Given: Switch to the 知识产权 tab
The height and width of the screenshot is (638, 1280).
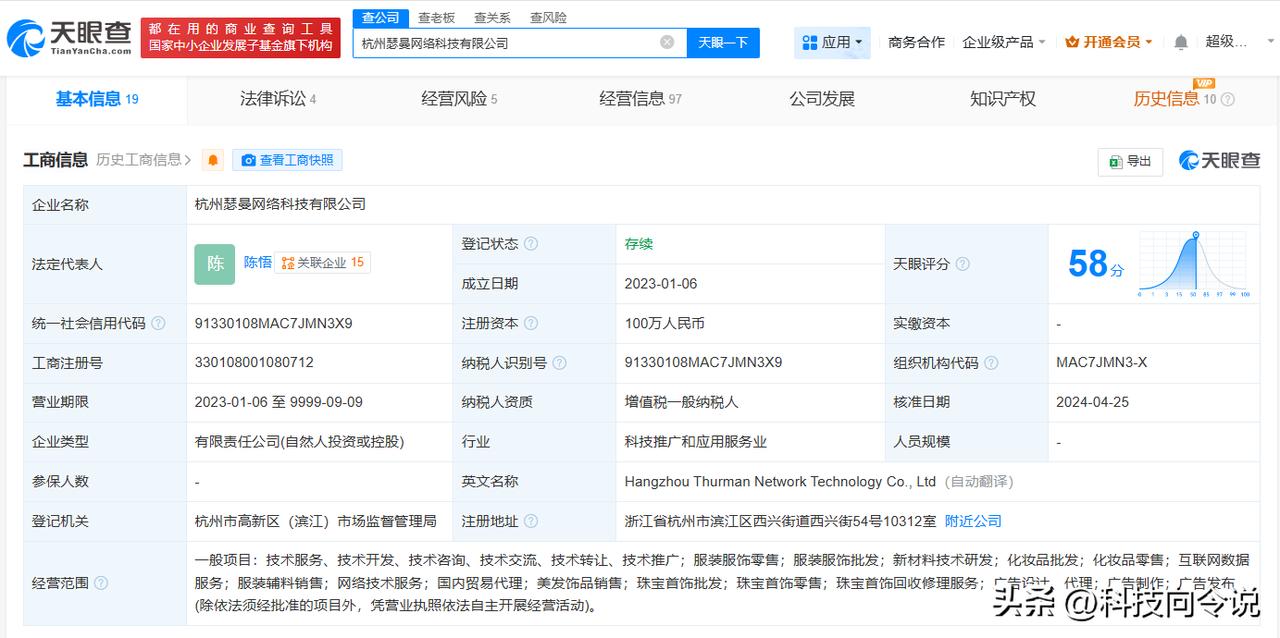Looking at the screenshot, I should click(1003, 99).
